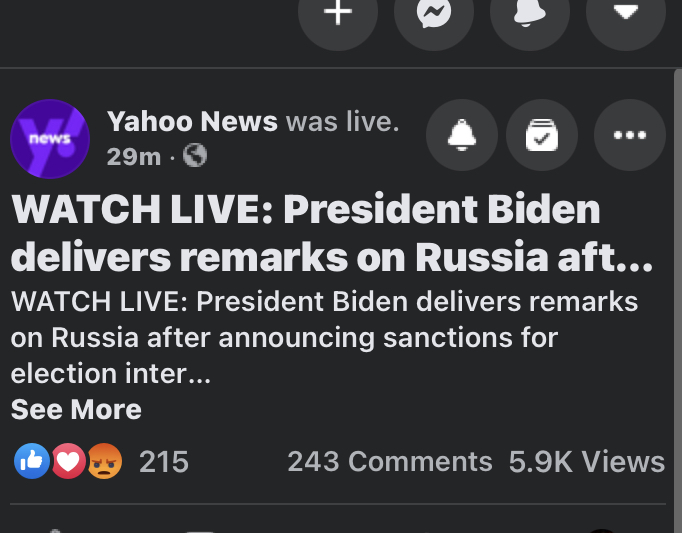Expand post text with See More

(x=76, y=409)
